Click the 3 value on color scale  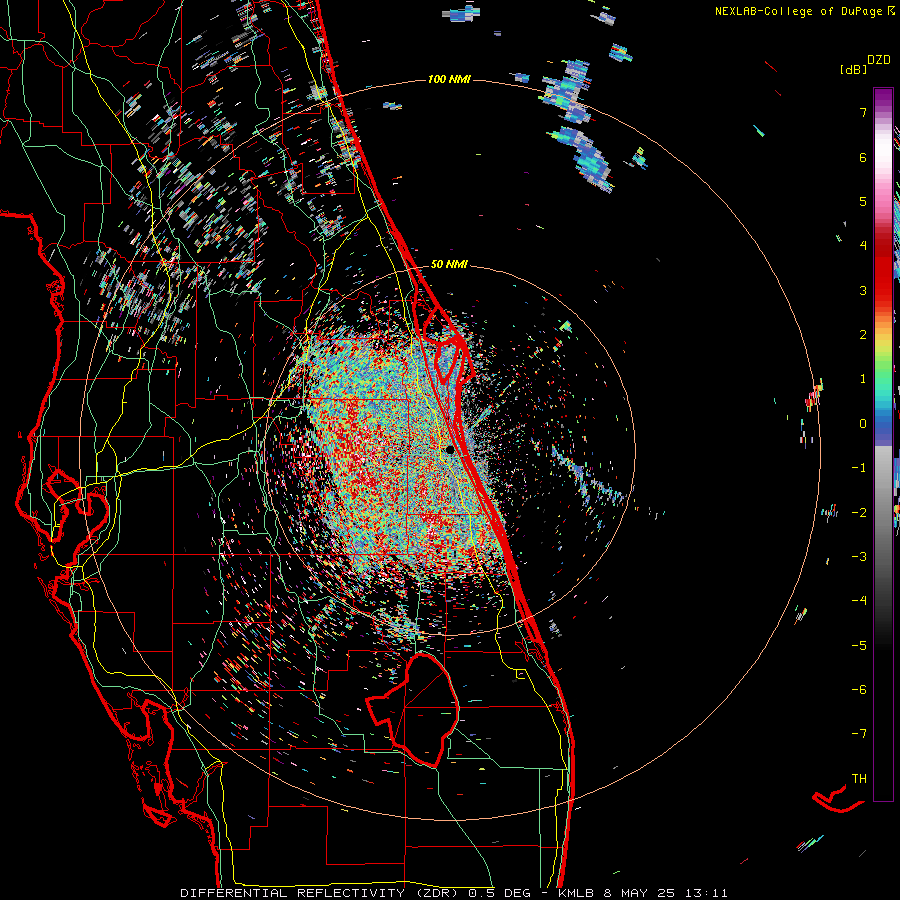[x=863, y=290]
